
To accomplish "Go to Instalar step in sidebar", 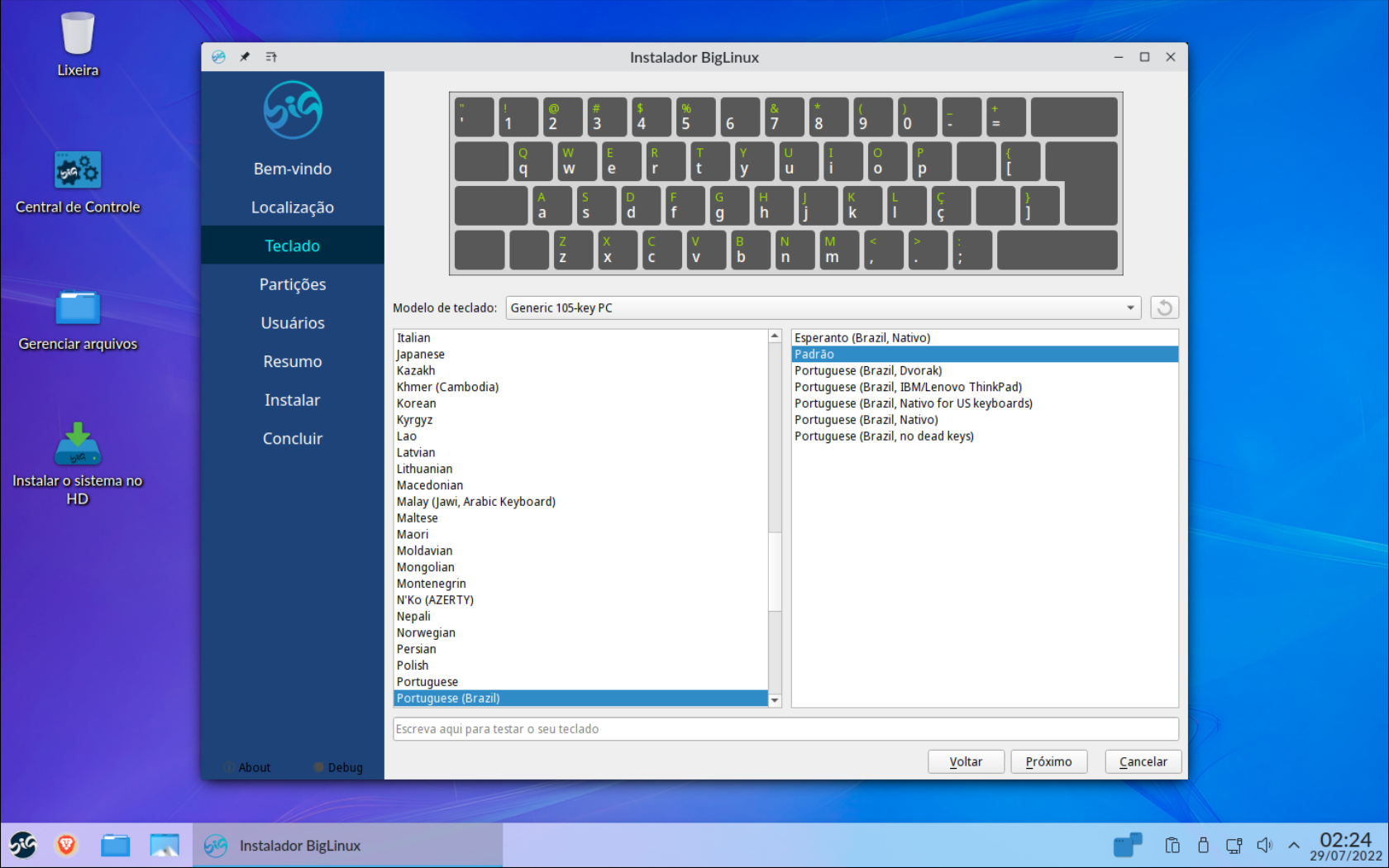I will (x=293, y=400).
